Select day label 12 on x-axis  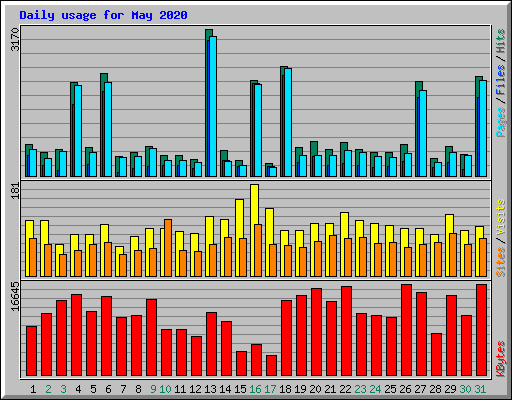195,389
